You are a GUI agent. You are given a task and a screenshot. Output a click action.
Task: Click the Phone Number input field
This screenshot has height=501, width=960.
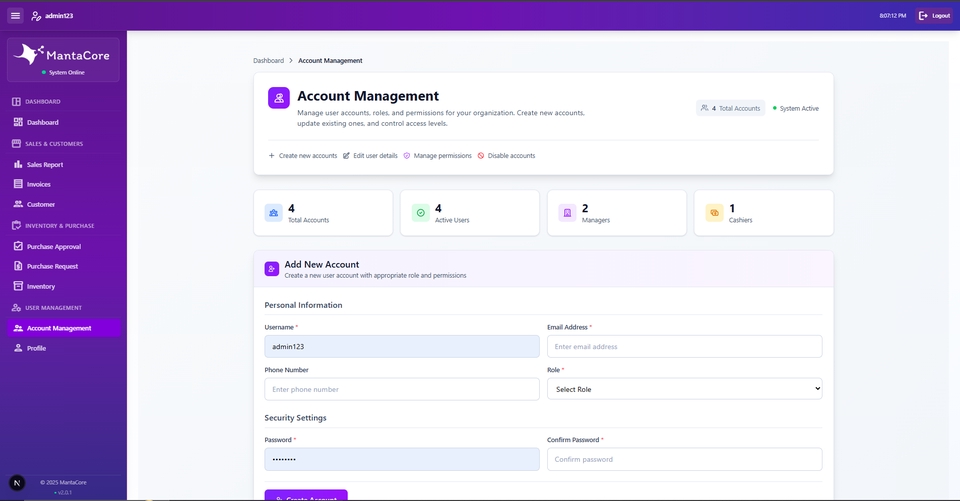click(402, 389)
